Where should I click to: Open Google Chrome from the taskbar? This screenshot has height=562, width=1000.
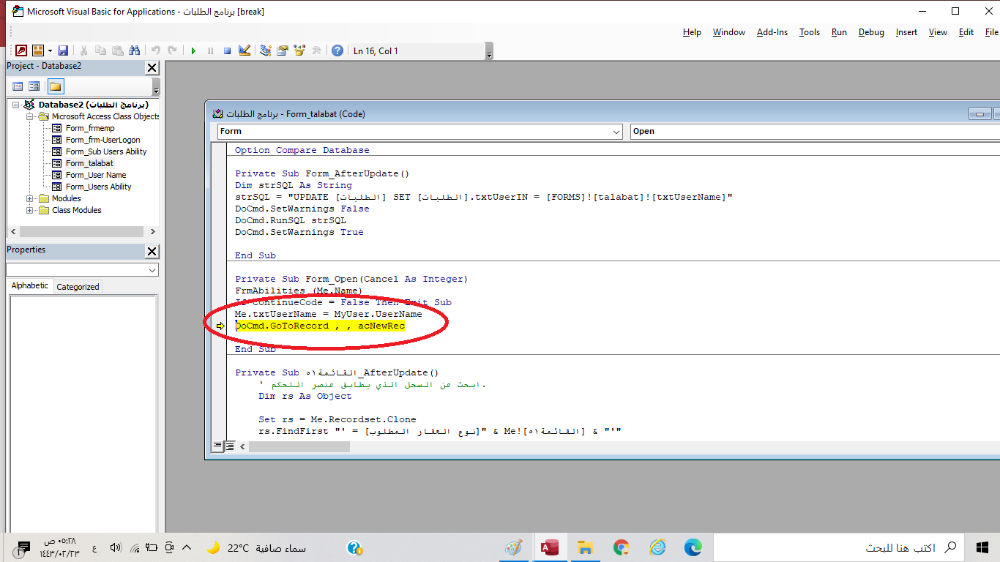coord(621,547)
